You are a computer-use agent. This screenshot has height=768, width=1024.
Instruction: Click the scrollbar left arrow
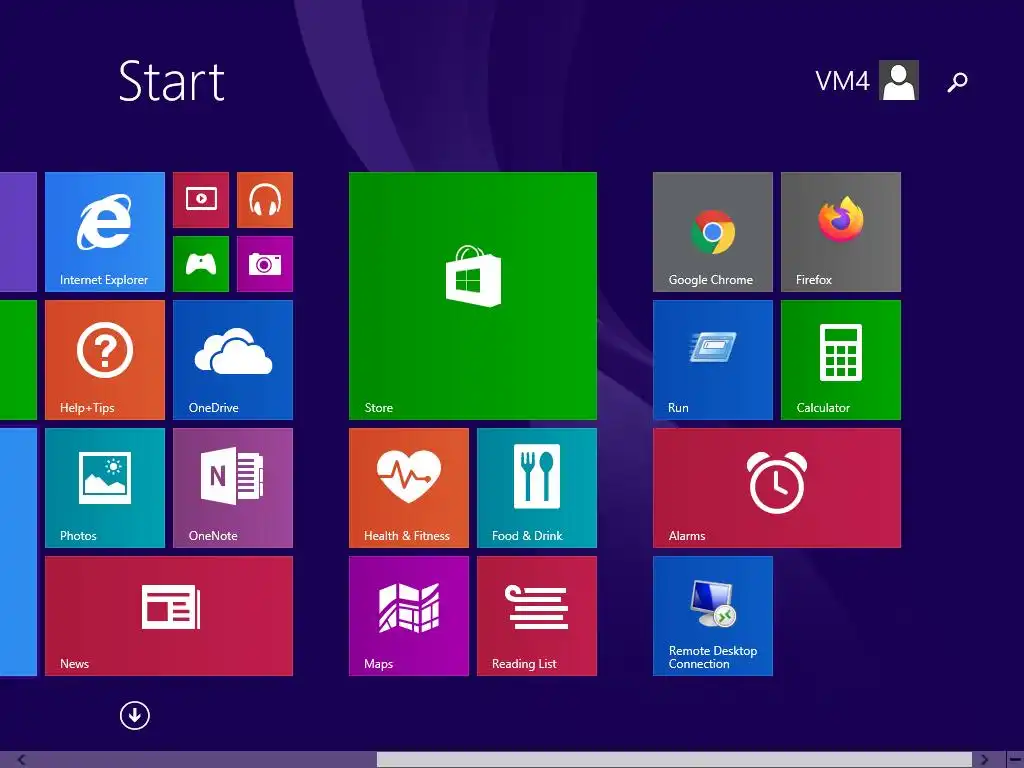[x=22, y=760]
